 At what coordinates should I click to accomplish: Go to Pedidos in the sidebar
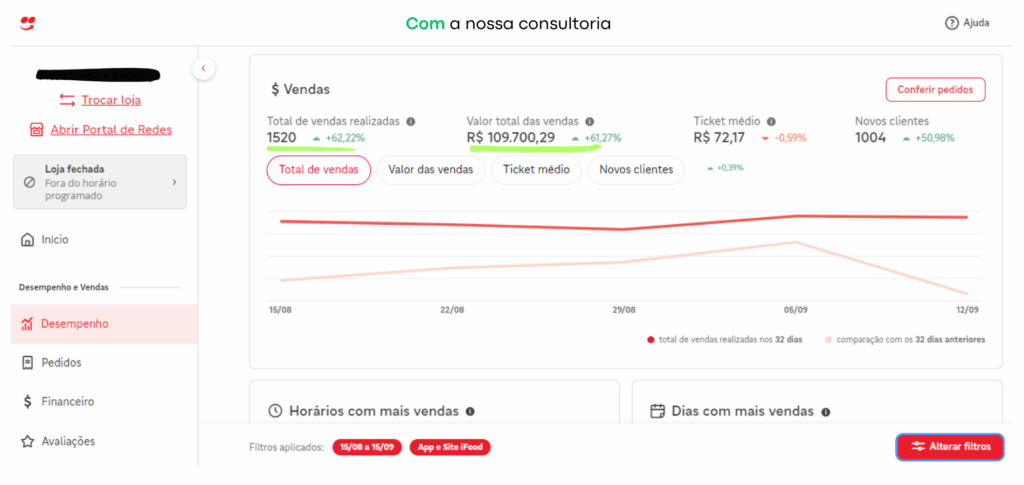(x=61, y=363)
